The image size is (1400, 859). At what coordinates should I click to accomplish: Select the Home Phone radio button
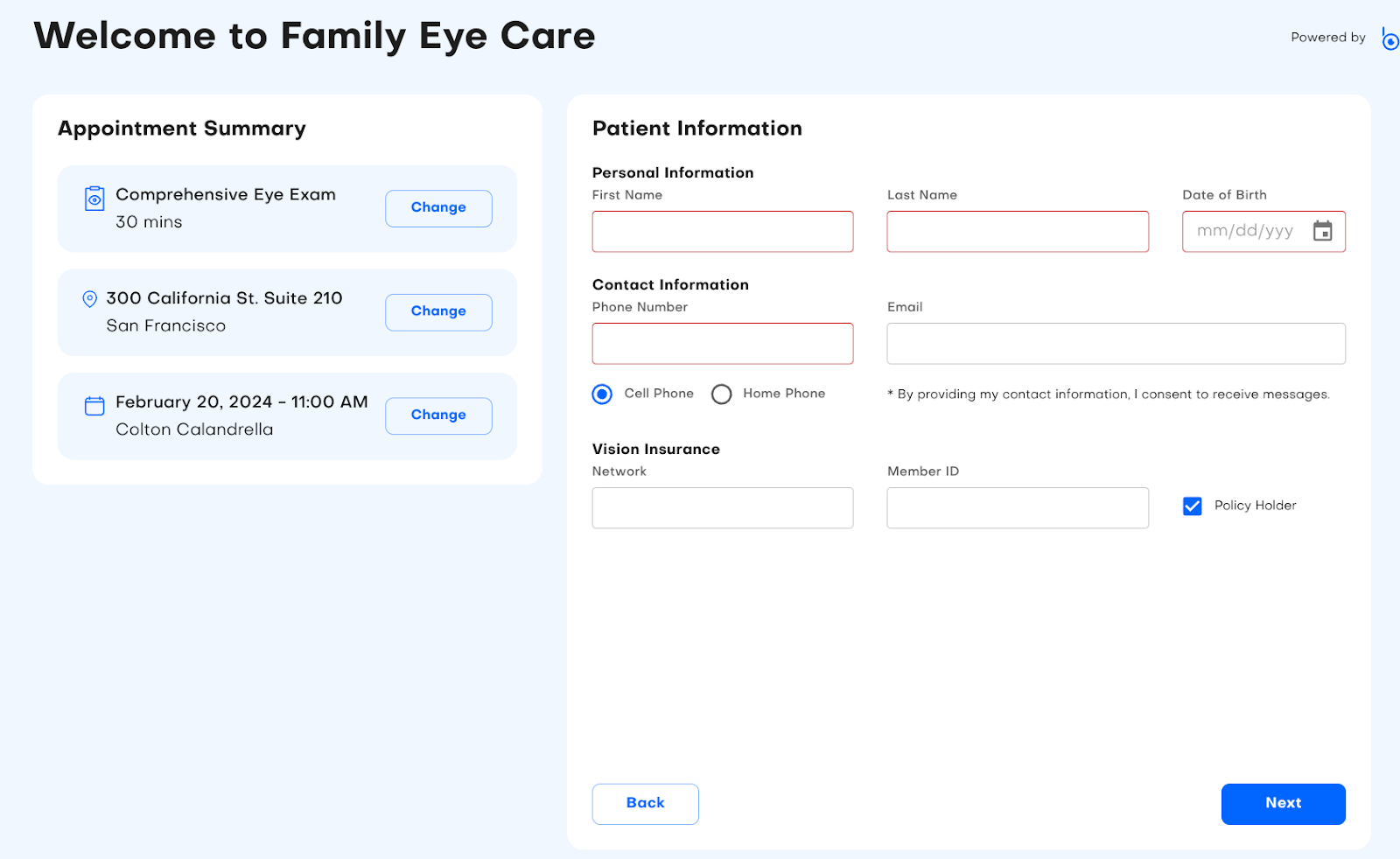(x=721, y=394)
